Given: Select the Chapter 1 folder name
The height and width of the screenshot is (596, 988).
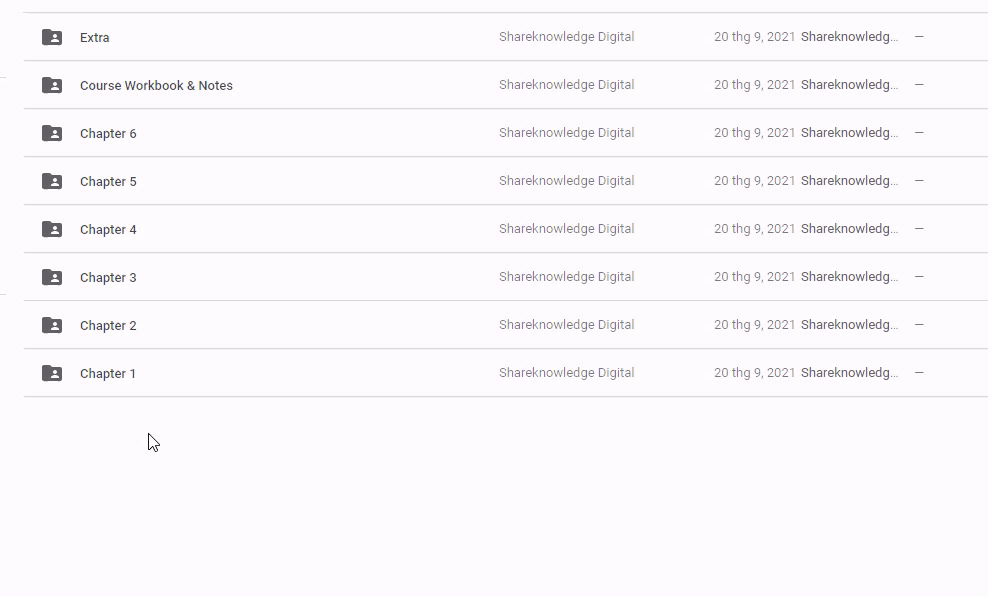Looking at the screenshot, I should 108,374.
